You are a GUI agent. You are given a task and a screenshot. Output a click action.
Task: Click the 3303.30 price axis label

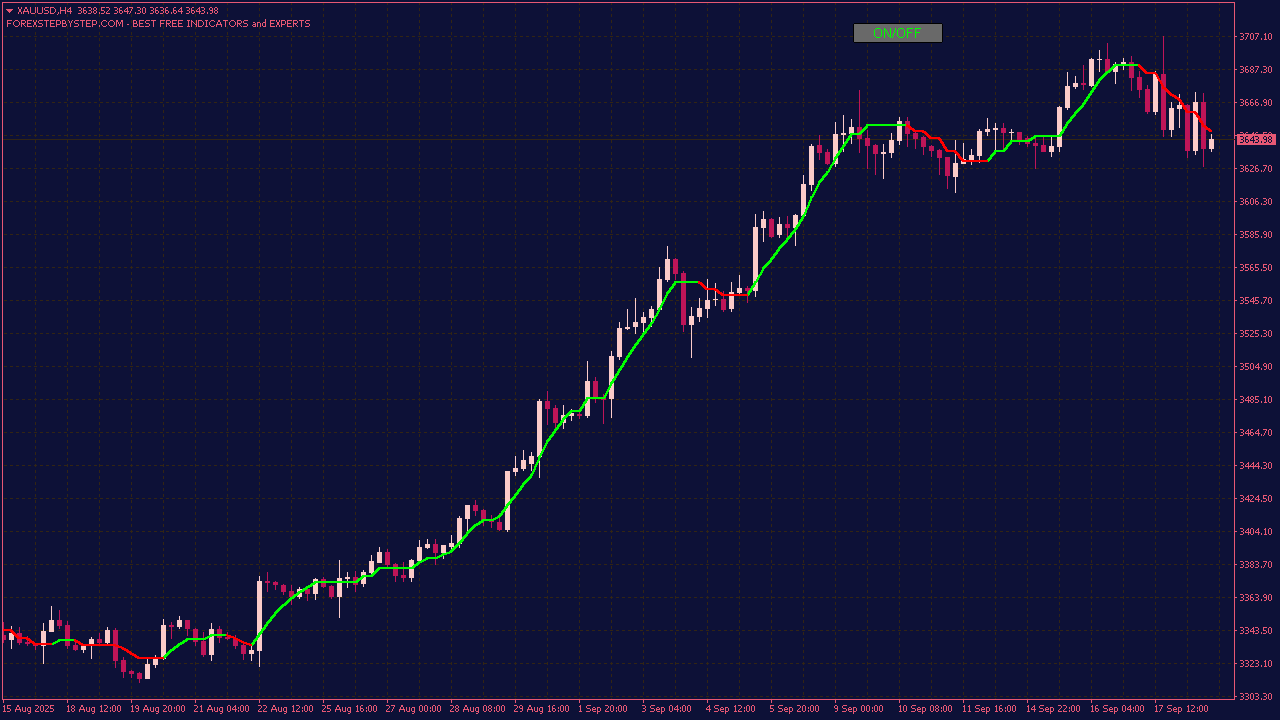pyautogui.click(x=1255, y=696)
